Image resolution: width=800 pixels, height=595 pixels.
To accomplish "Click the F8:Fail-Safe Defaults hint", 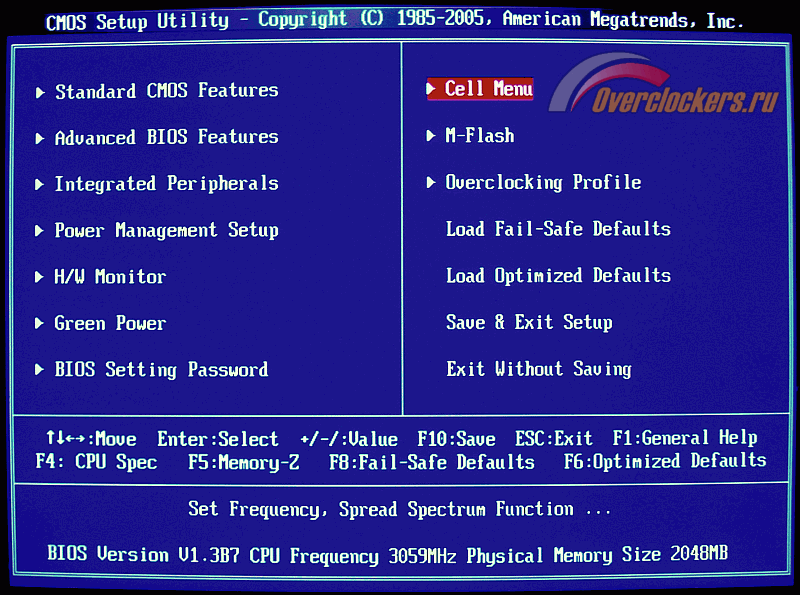I will click(x=432, y=462).
